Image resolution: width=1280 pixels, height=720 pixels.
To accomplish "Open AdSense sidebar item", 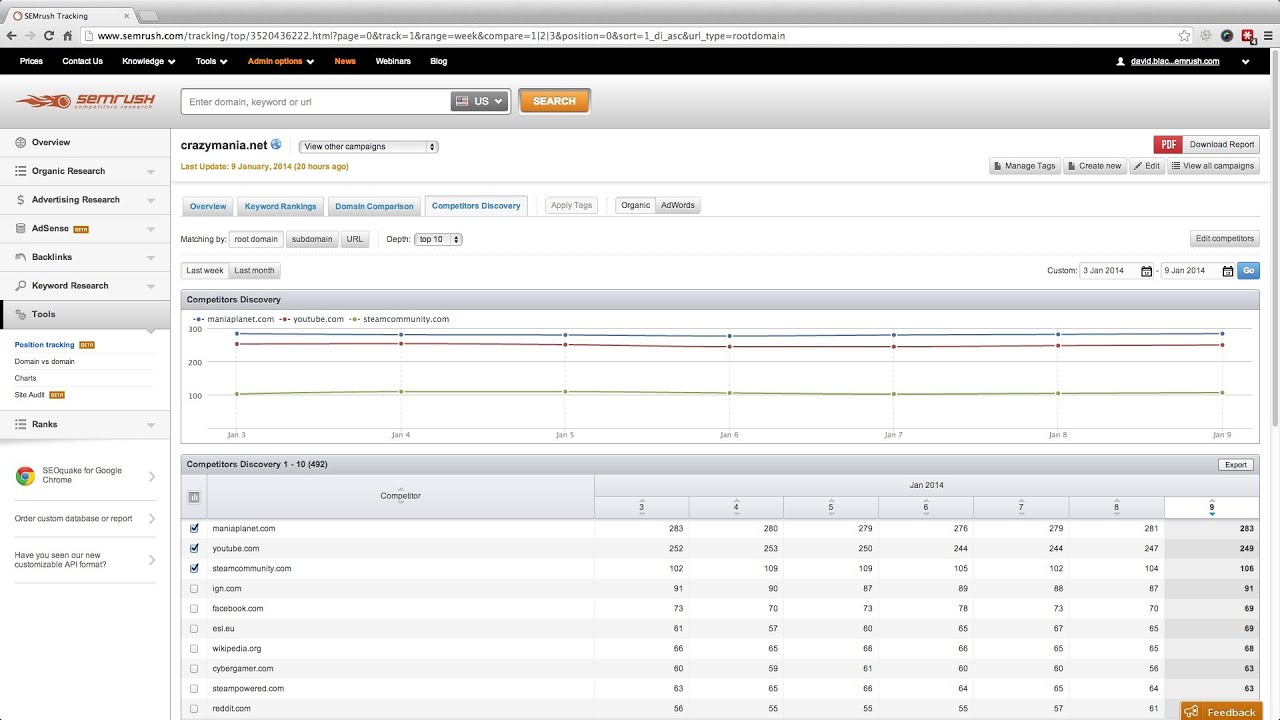I will point(85,228).
